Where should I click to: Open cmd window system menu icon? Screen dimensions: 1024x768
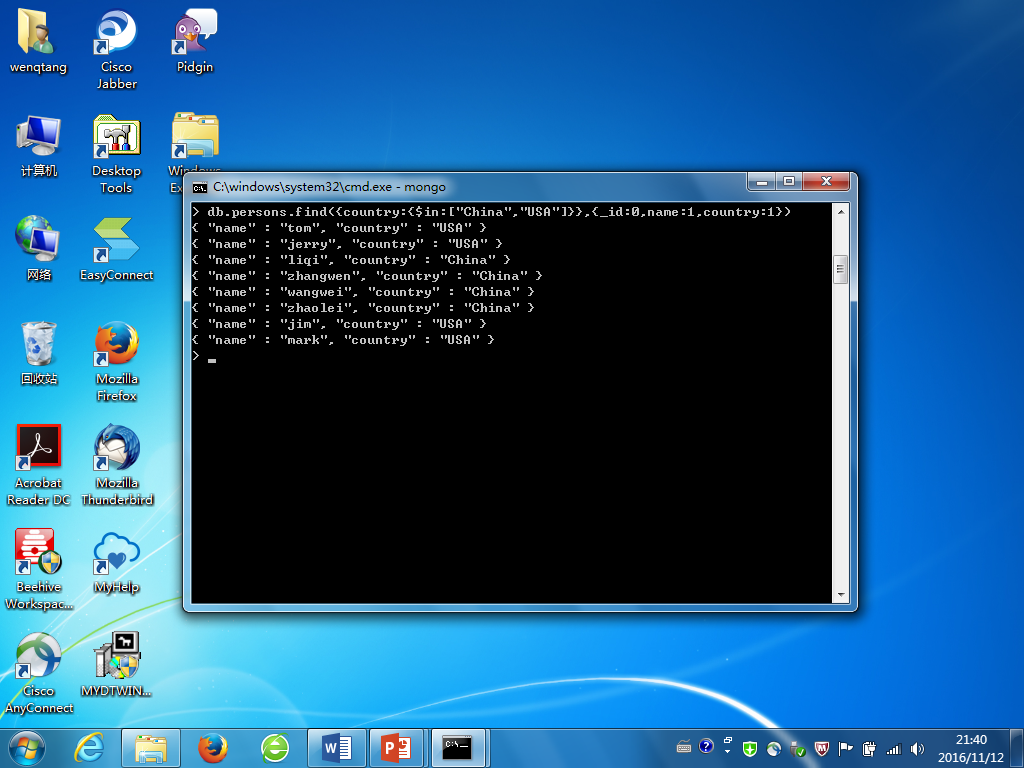click(200, 188)
